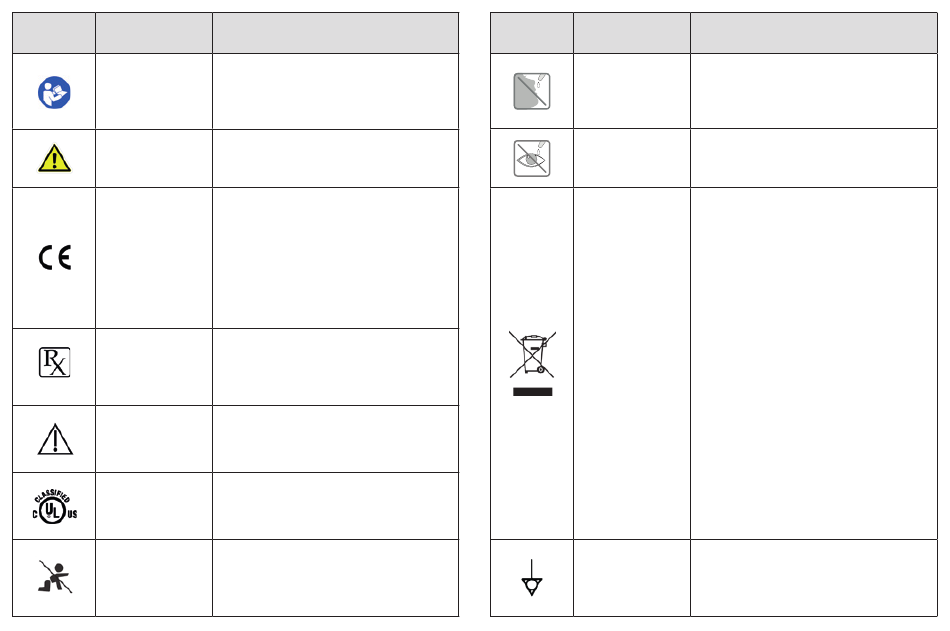Select the yellow warning triangle symbol

55,158
